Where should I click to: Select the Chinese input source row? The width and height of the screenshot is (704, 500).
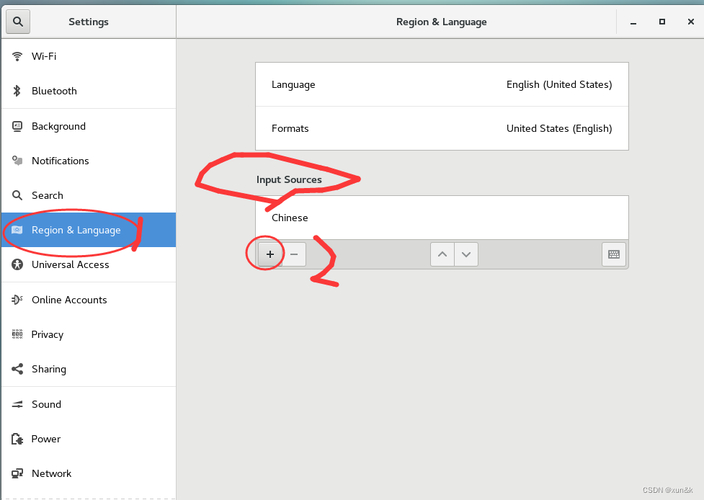442,218
